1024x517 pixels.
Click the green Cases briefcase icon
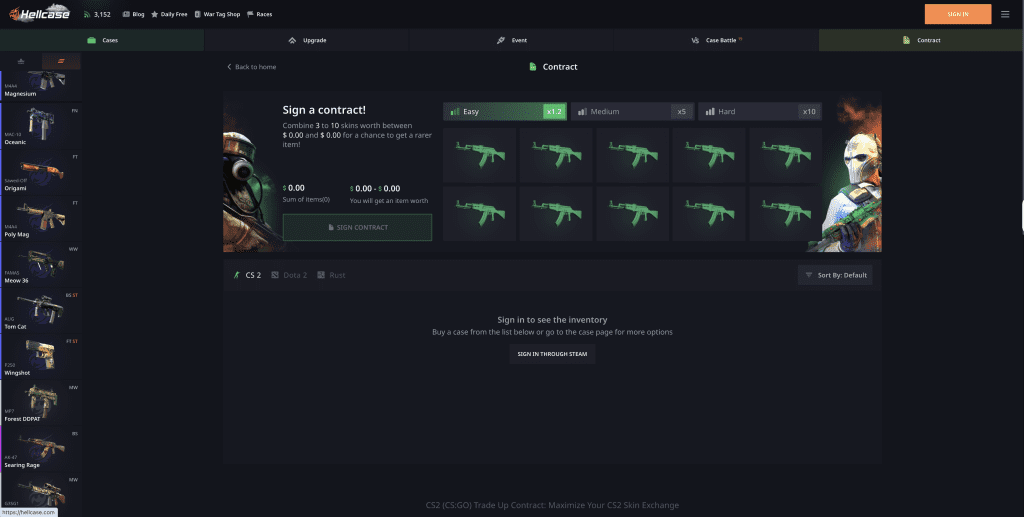coord(91,40)
